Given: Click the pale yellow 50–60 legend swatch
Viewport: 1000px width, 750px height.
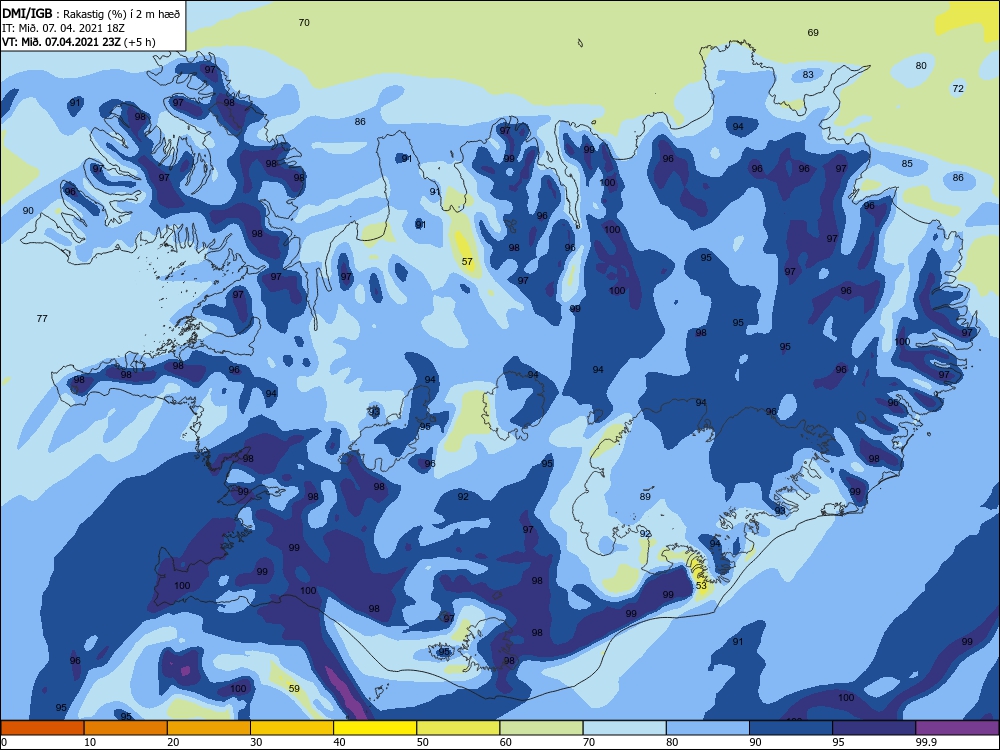Looking at the screenshot, I should pos(458,728).
